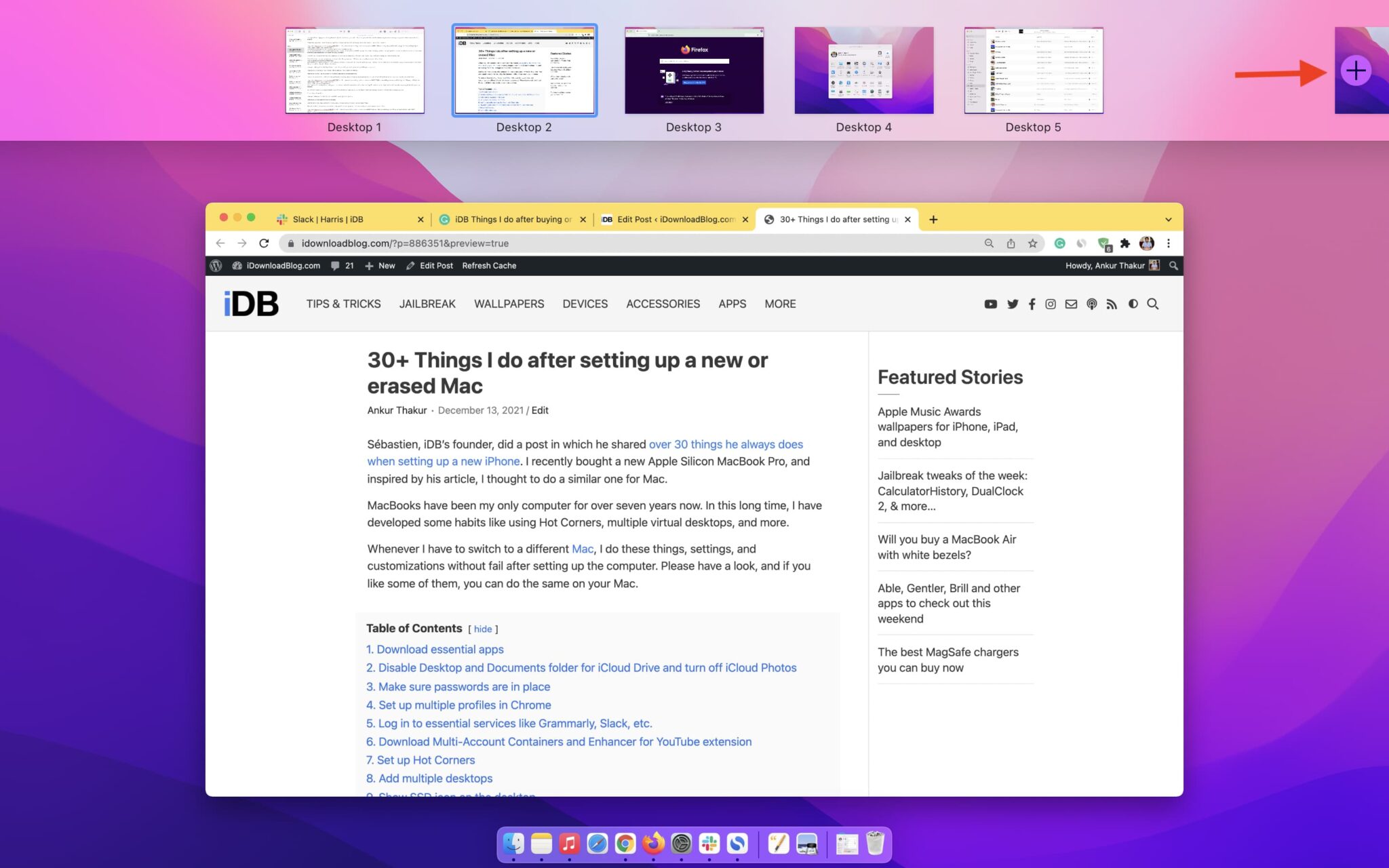Switch to Desktop 1 thumbnail
This screenshot has height=868, width=1389.
coord(355,71)
